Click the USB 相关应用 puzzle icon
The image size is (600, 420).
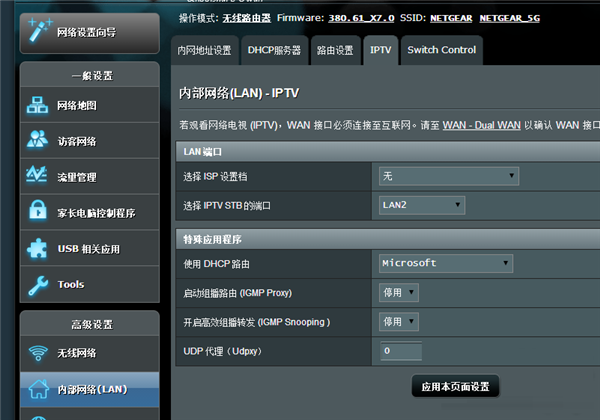click(x=38, y=248)
